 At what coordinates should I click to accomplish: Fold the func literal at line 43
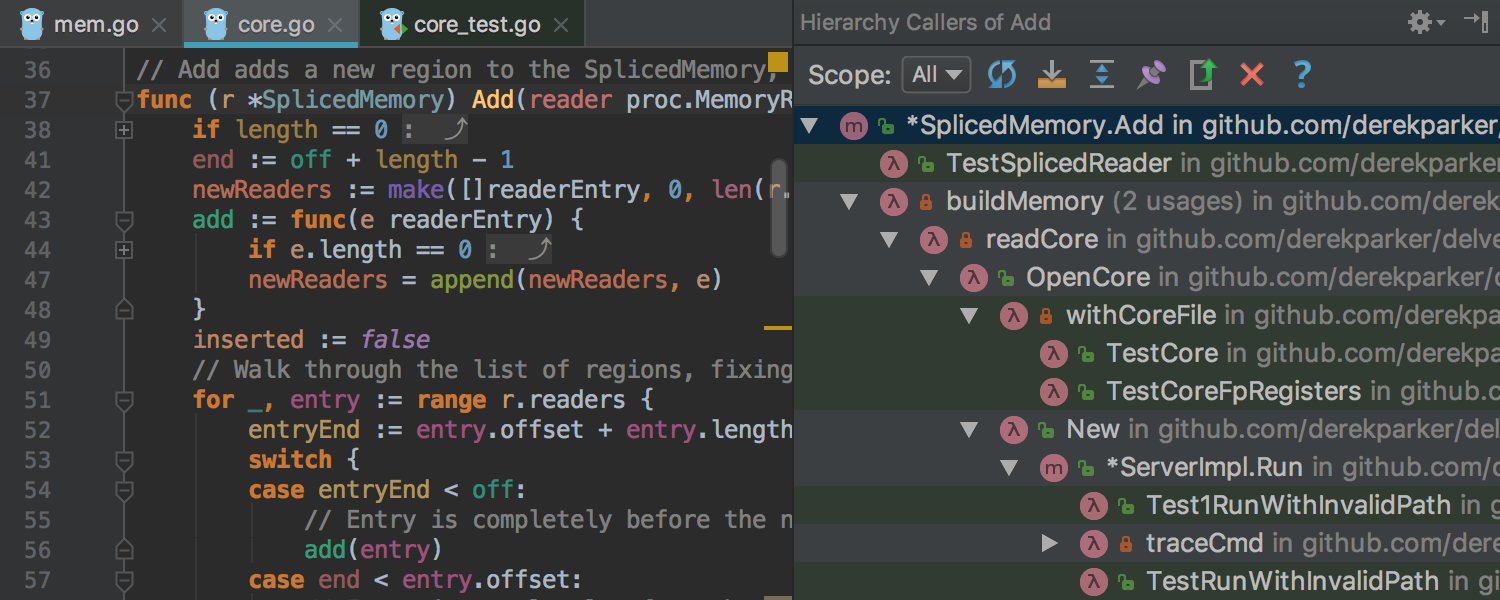click(x=124, y=220)
